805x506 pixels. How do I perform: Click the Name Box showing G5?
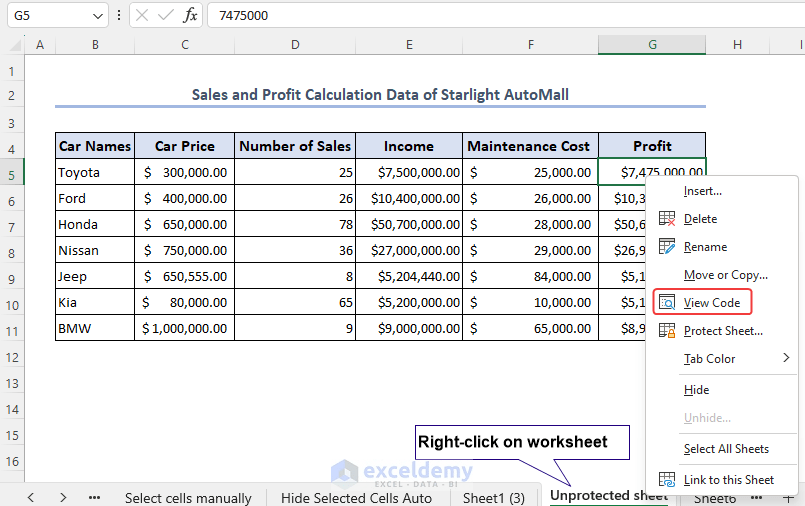51,15
